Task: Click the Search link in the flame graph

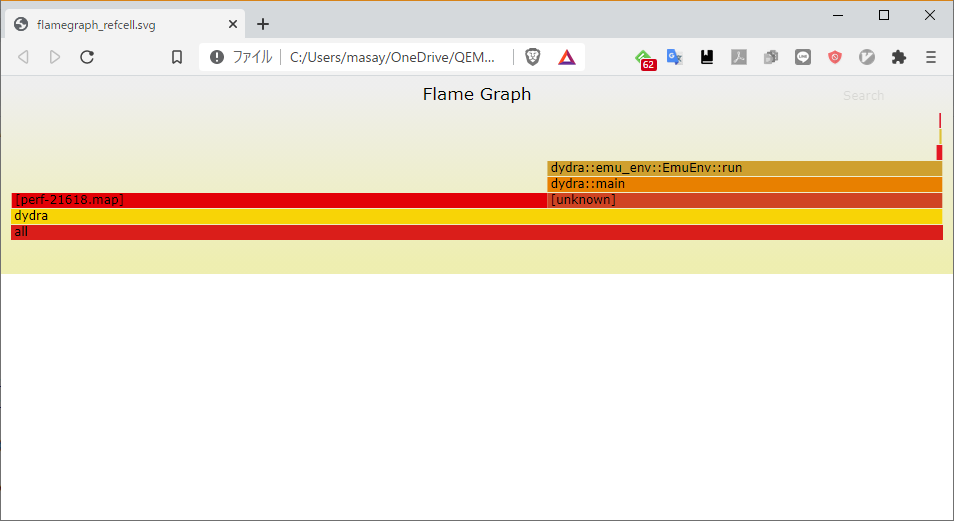Action: tap(863, 96)
